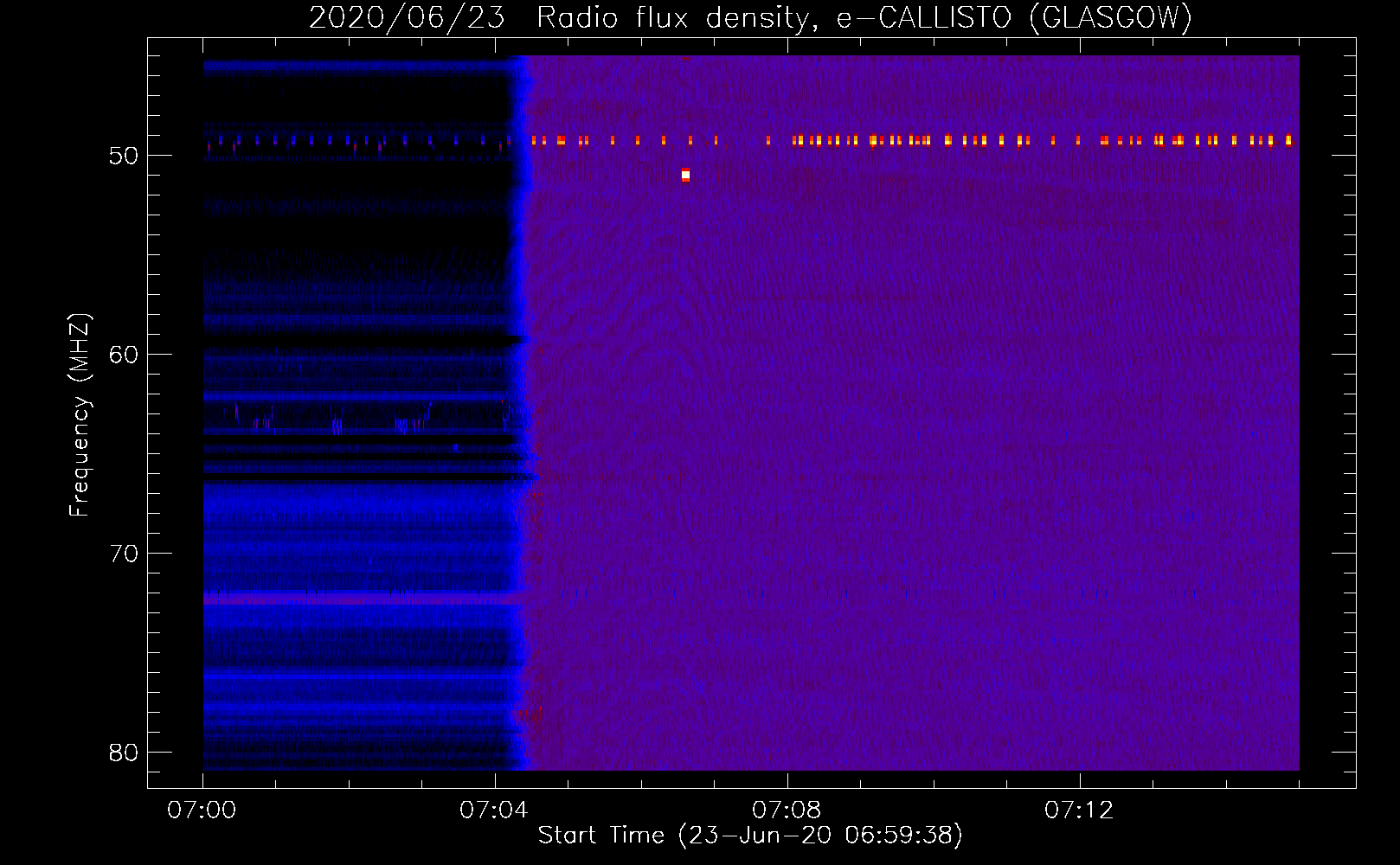Click the '80' frequency tick label
Screen dimensions: 1400x865
[x=124, y=753]
